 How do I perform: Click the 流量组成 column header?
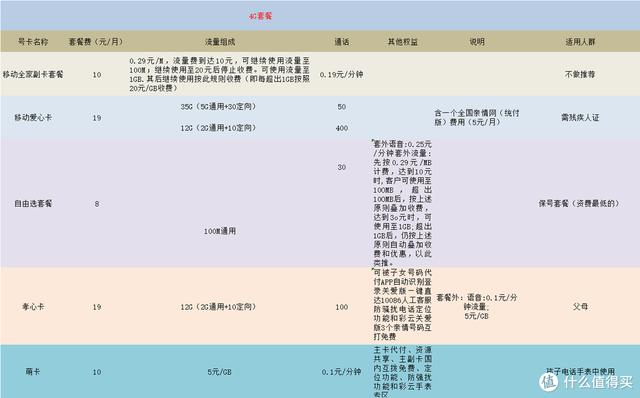(x=220, y=42)
